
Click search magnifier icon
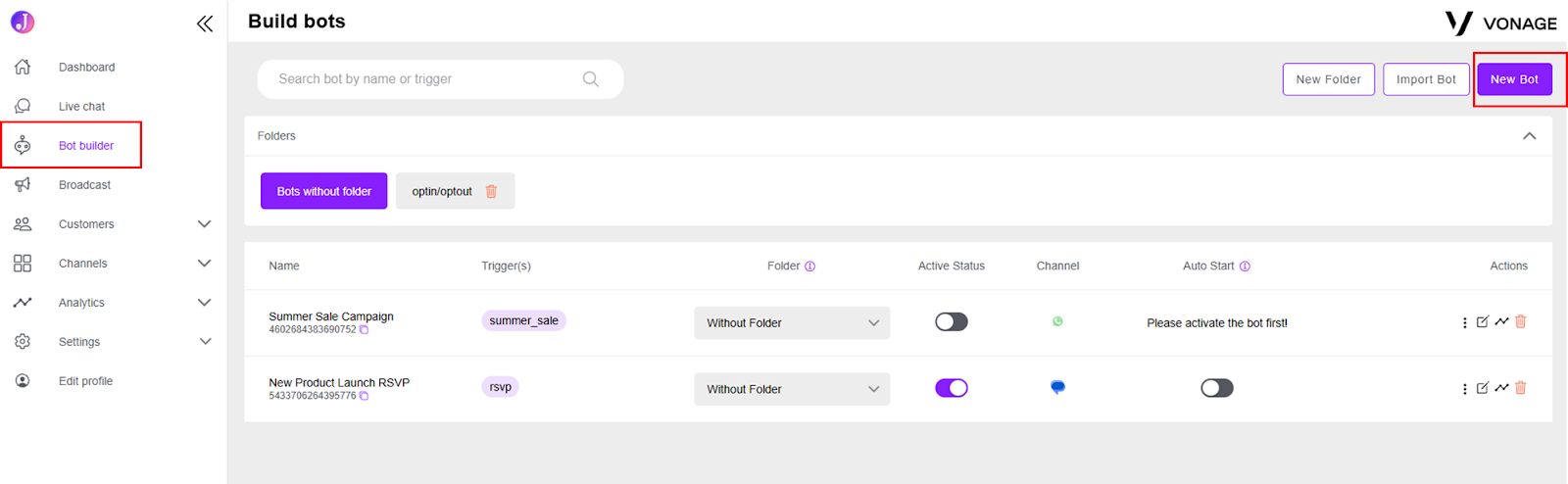click(x=591, y=79)
